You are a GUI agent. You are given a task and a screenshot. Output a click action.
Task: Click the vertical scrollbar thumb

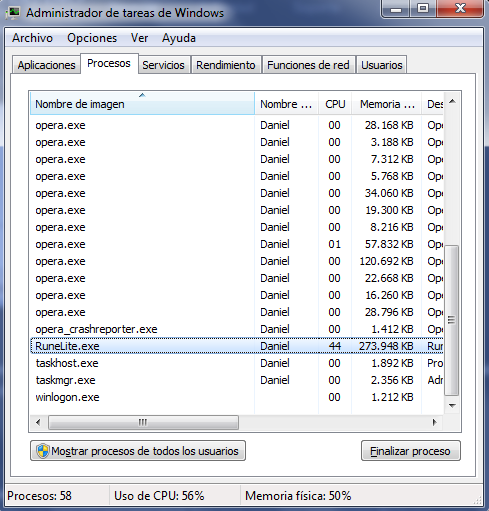pyautogui.click(x=452, y=320)
